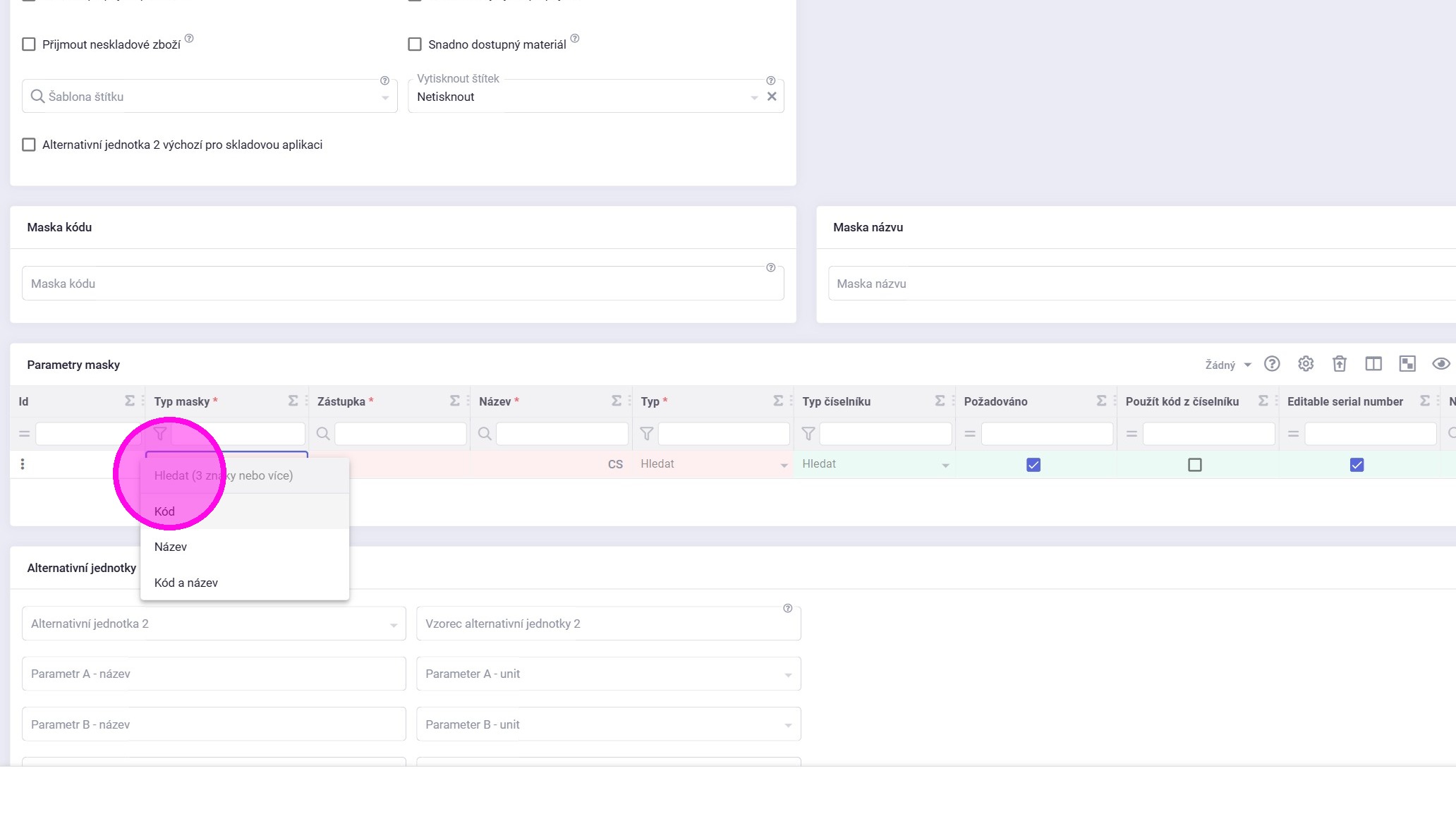
Task: Open the row three-dot menu icon
Action: [23, 464]
